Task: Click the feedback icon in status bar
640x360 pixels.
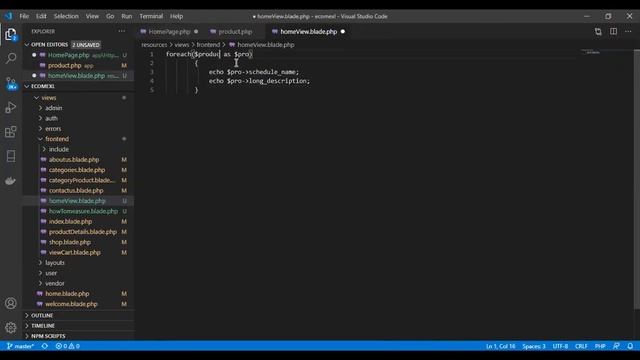Action: click(616, 346)
